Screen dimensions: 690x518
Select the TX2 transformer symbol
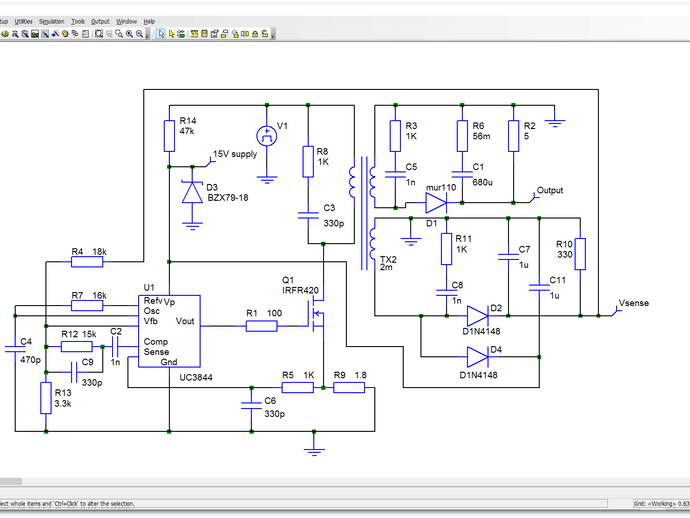364,213
